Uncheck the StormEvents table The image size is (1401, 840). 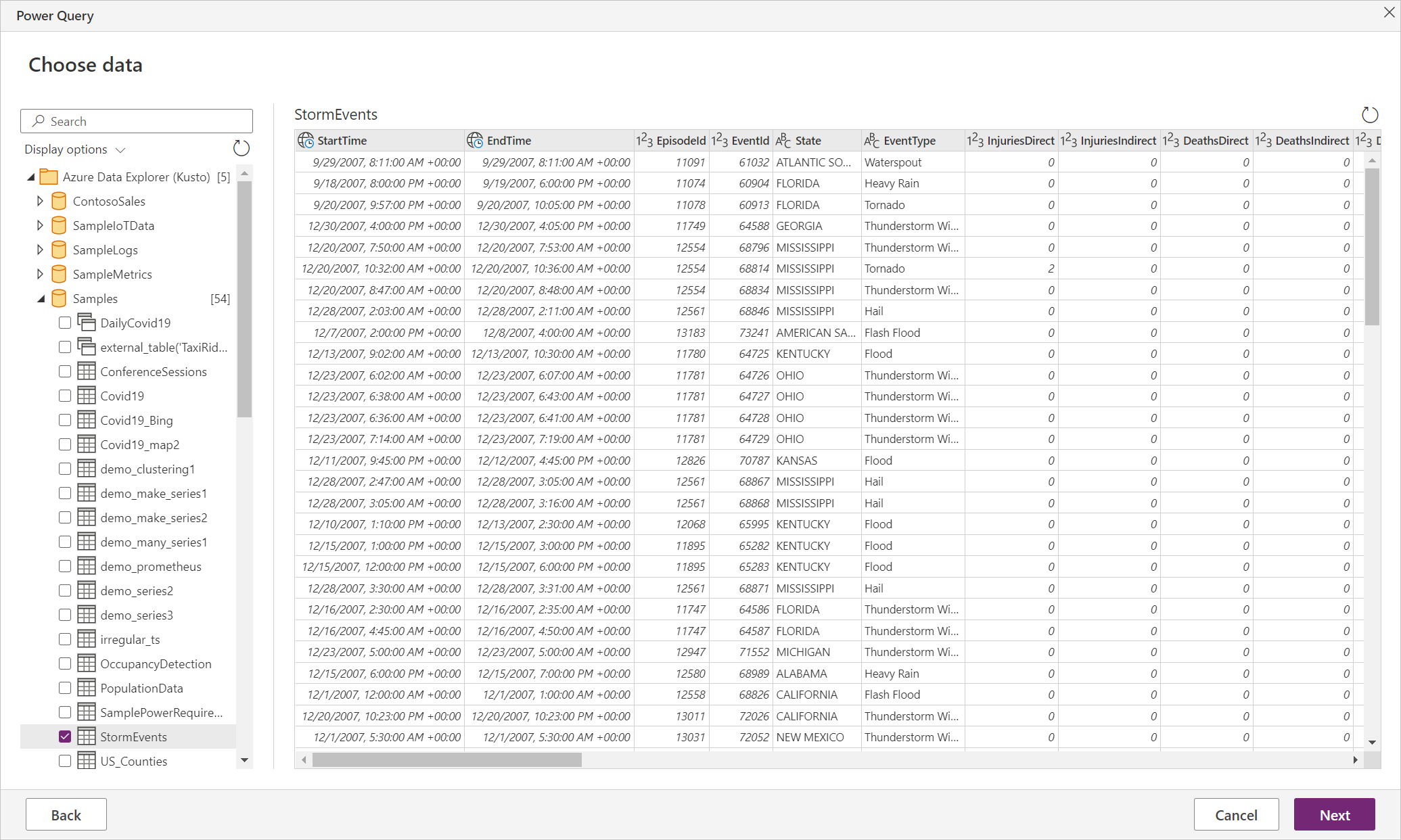point(64,736)
